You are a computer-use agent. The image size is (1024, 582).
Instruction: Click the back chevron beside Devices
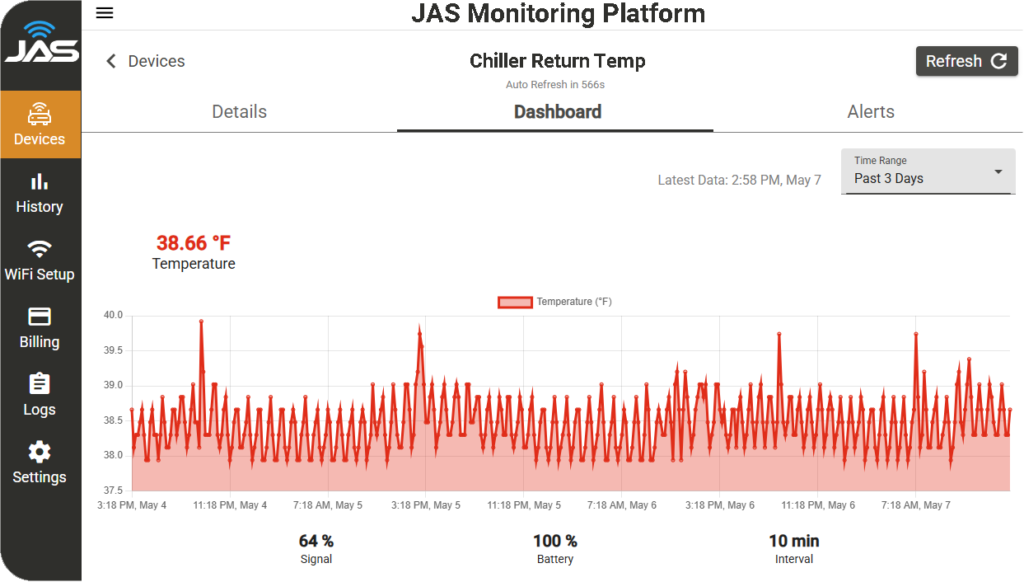[111, 61]
